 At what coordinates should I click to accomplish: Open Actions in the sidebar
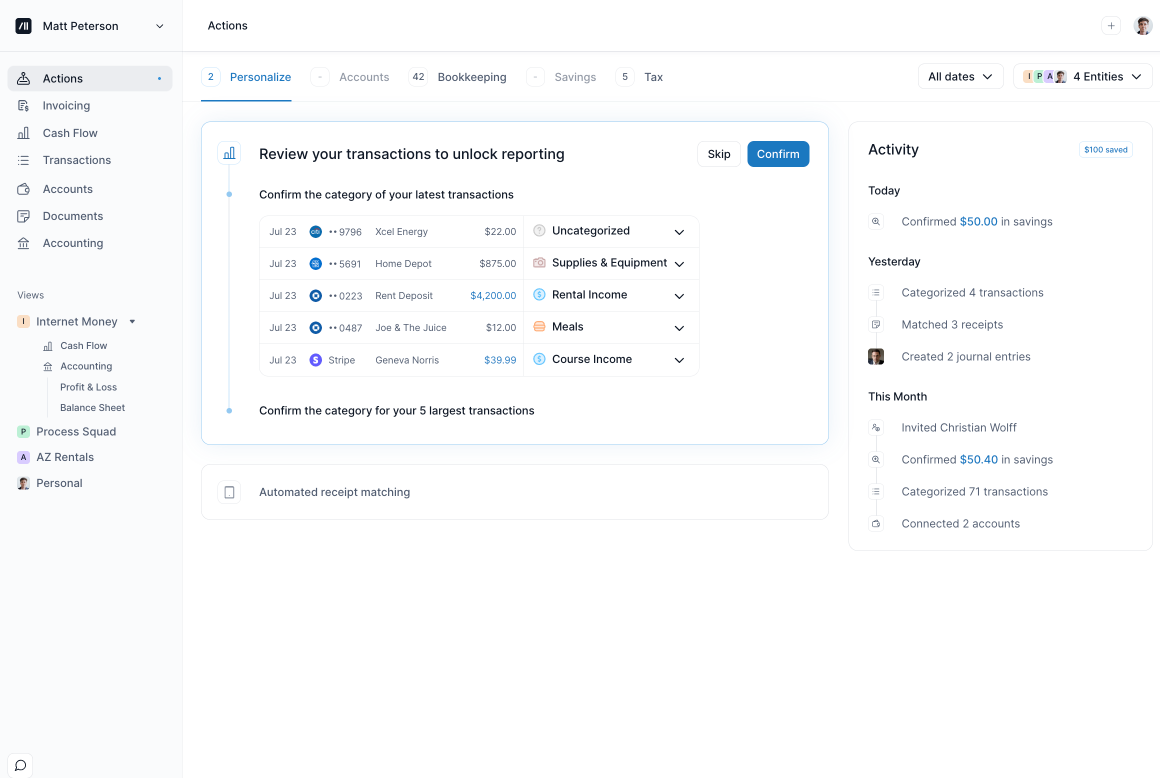90,78
